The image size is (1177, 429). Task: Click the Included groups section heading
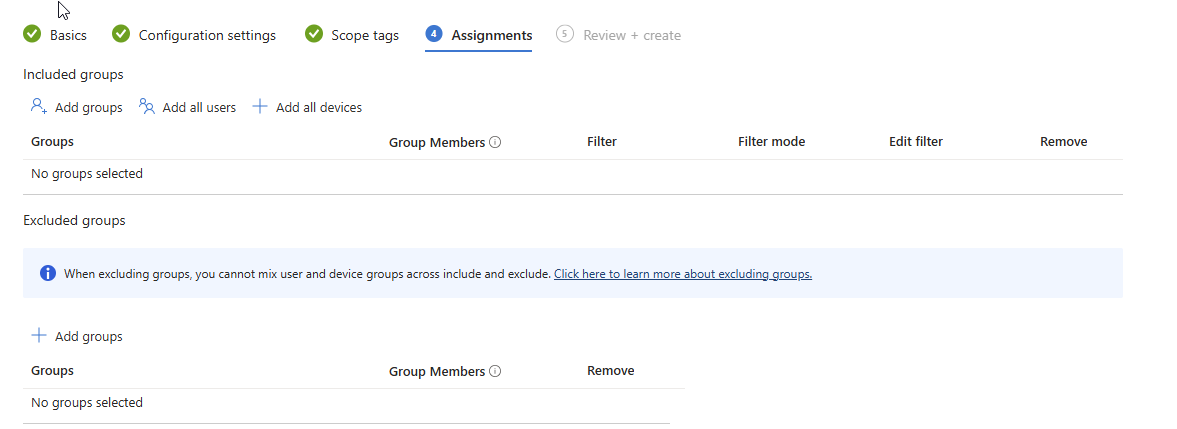pyautogui.click(x=74, y=74)
